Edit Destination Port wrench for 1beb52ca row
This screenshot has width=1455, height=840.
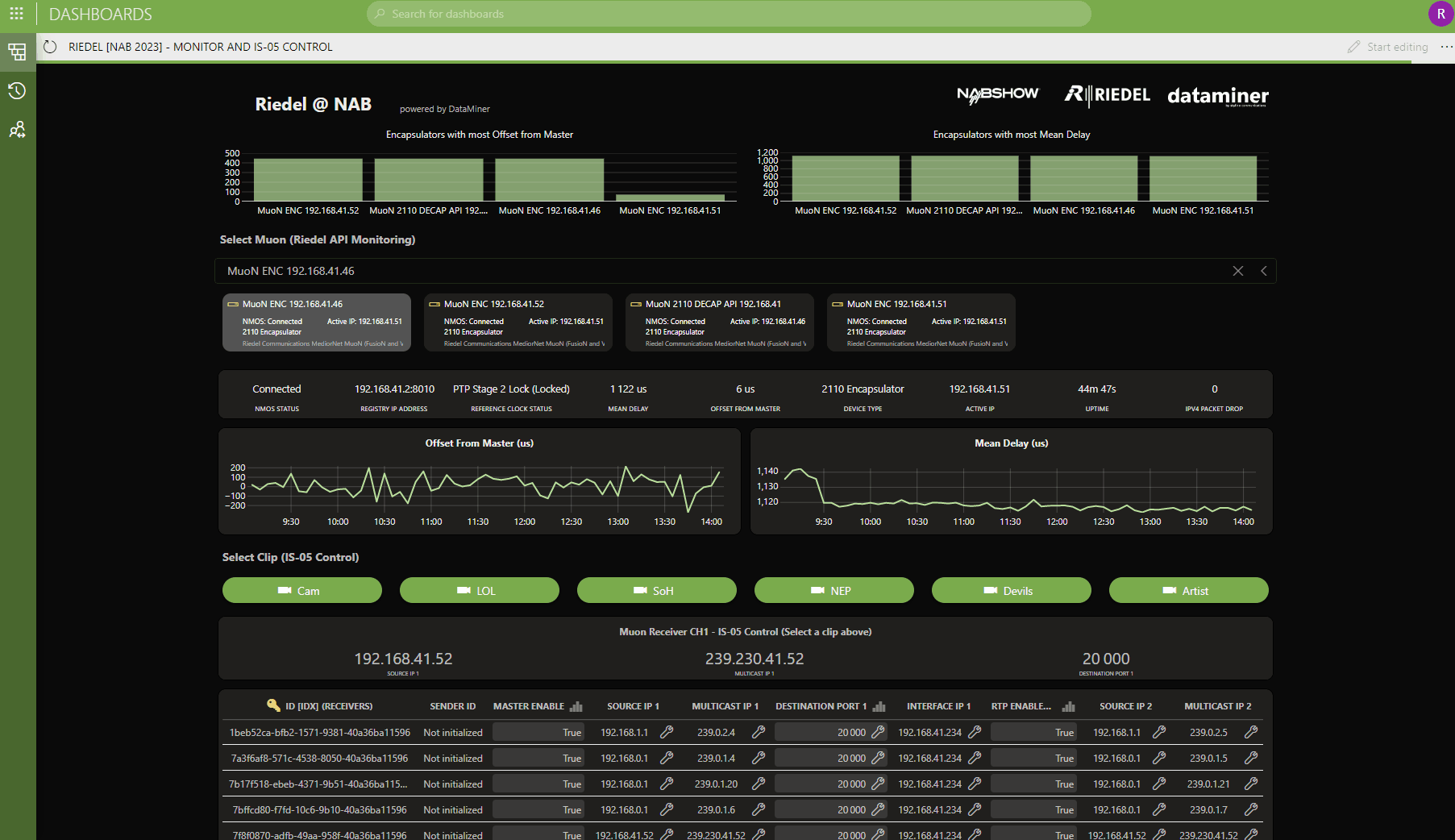879,732
